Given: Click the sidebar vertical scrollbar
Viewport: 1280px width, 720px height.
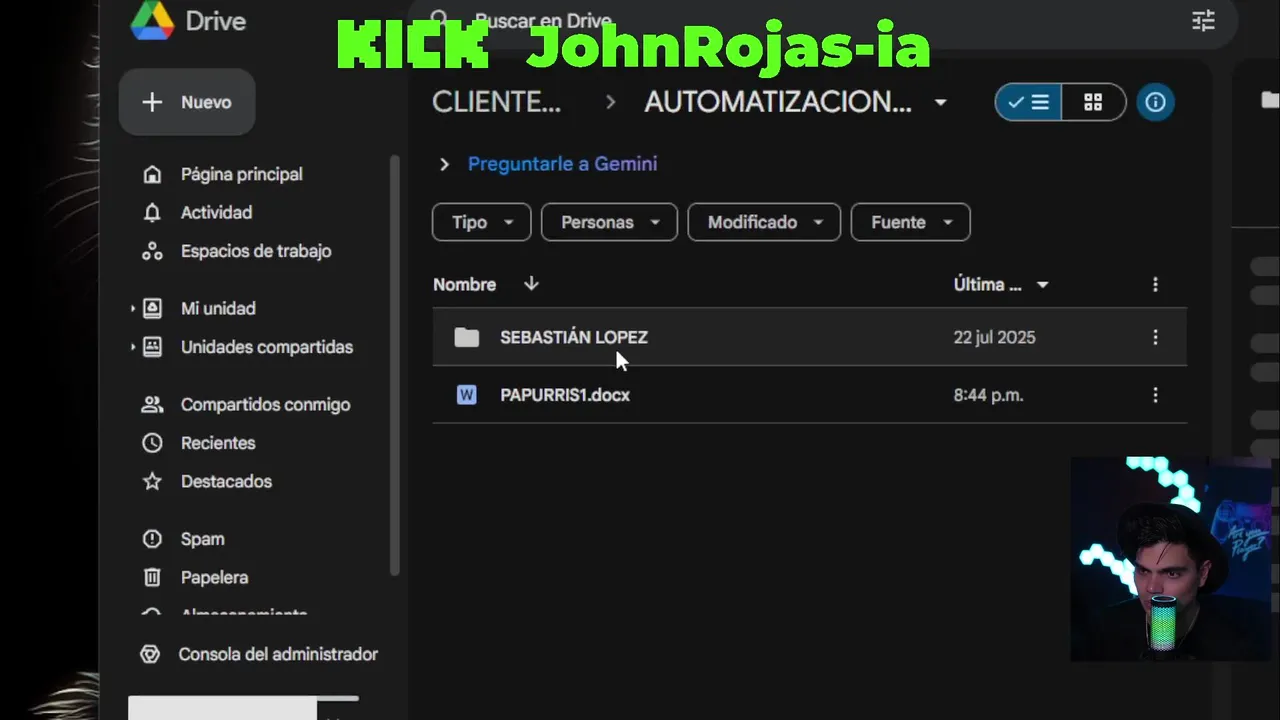Looking at the screenshot, I should point(394,365).
